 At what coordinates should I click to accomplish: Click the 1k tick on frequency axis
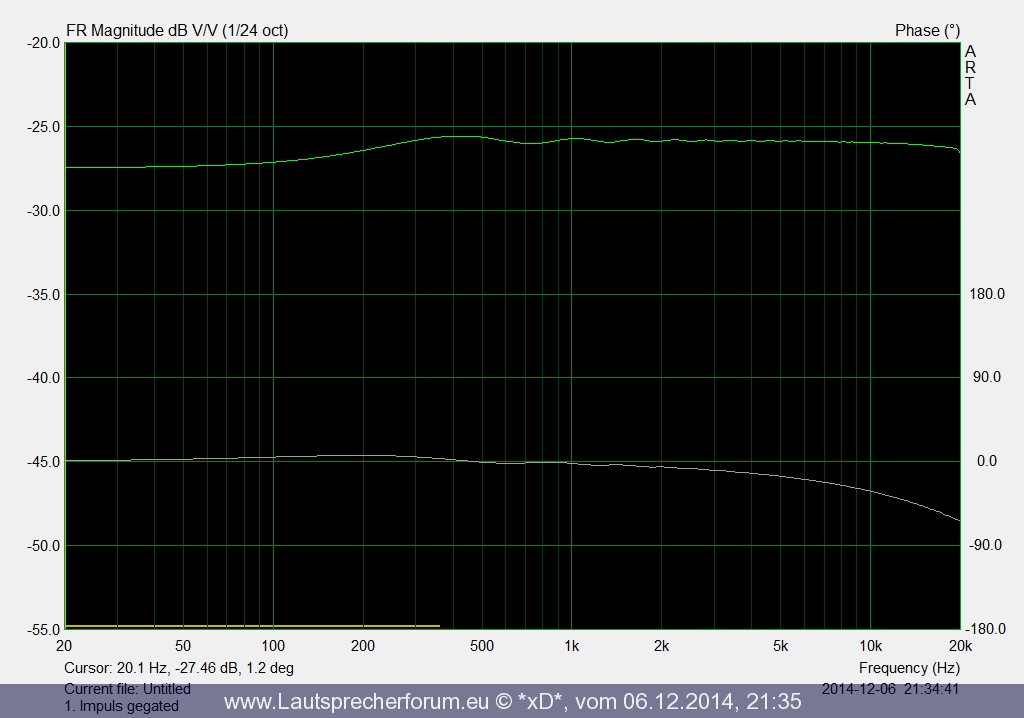pos(571,645)
